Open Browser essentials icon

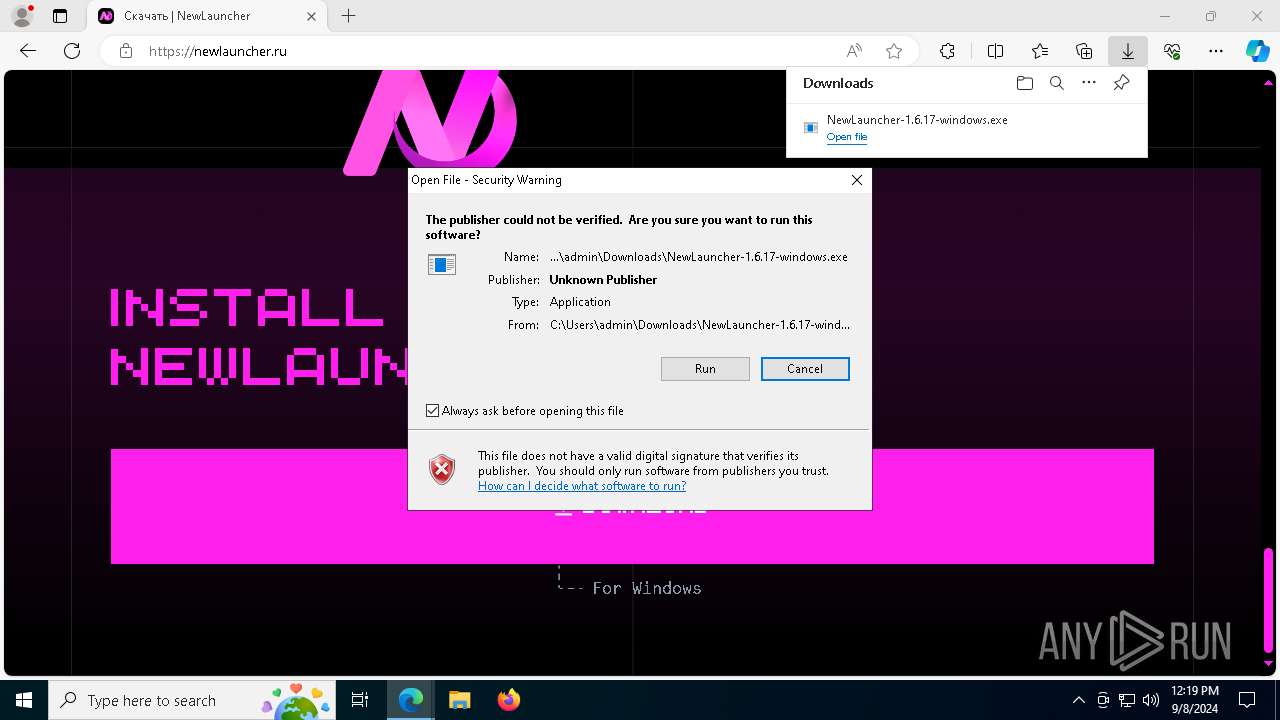(1172, 51)
